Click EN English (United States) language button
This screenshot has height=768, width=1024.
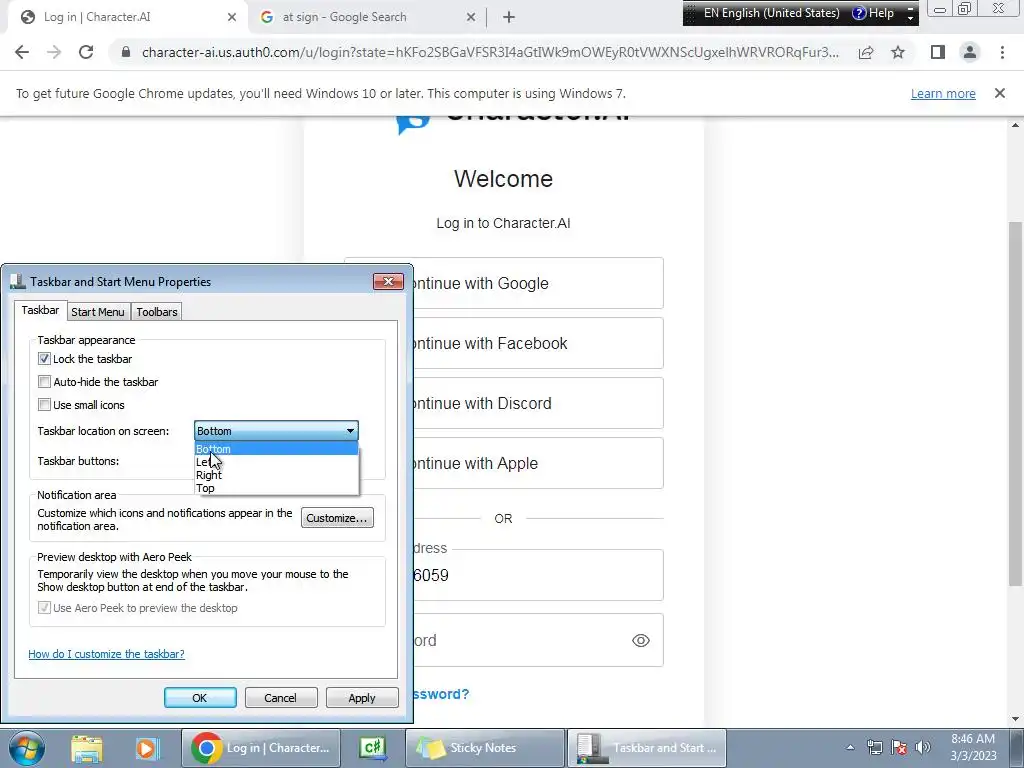click(x=771, y=13)
